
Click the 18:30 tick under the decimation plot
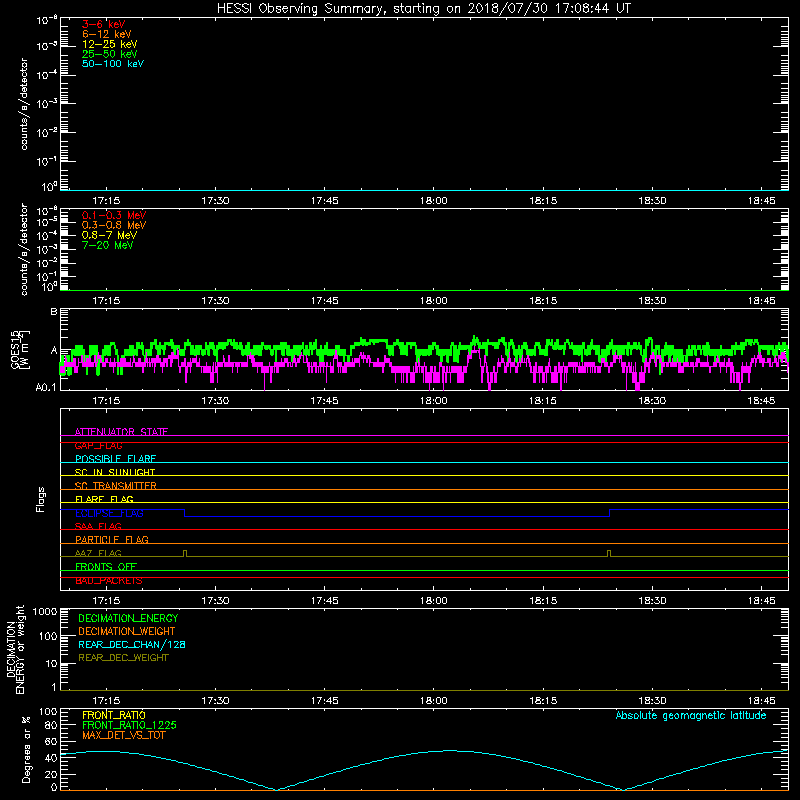tap(652, 701)
